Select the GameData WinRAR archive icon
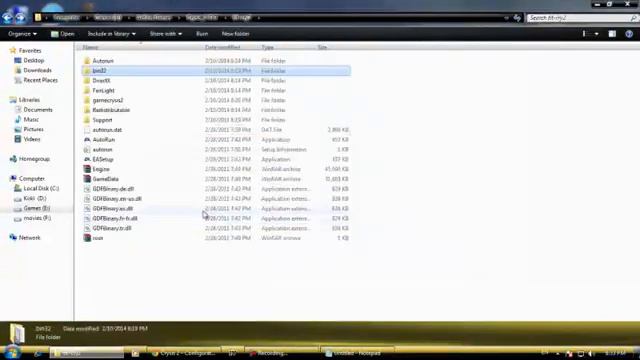640x360 pixels. click(87, 179)
